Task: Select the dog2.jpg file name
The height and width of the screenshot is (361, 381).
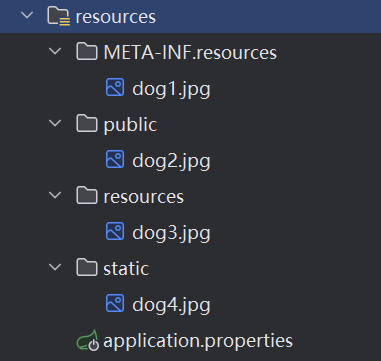Action: tap(171, 161)
